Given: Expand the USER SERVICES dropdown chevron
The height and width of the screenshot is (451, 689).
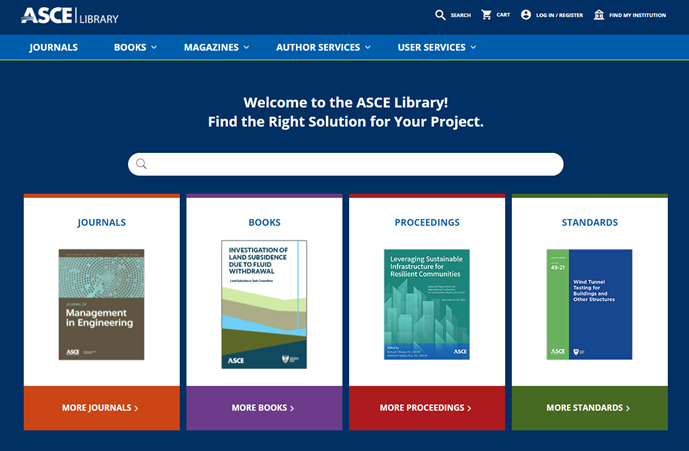Looking at the screenshot, I should coord(473,47).
